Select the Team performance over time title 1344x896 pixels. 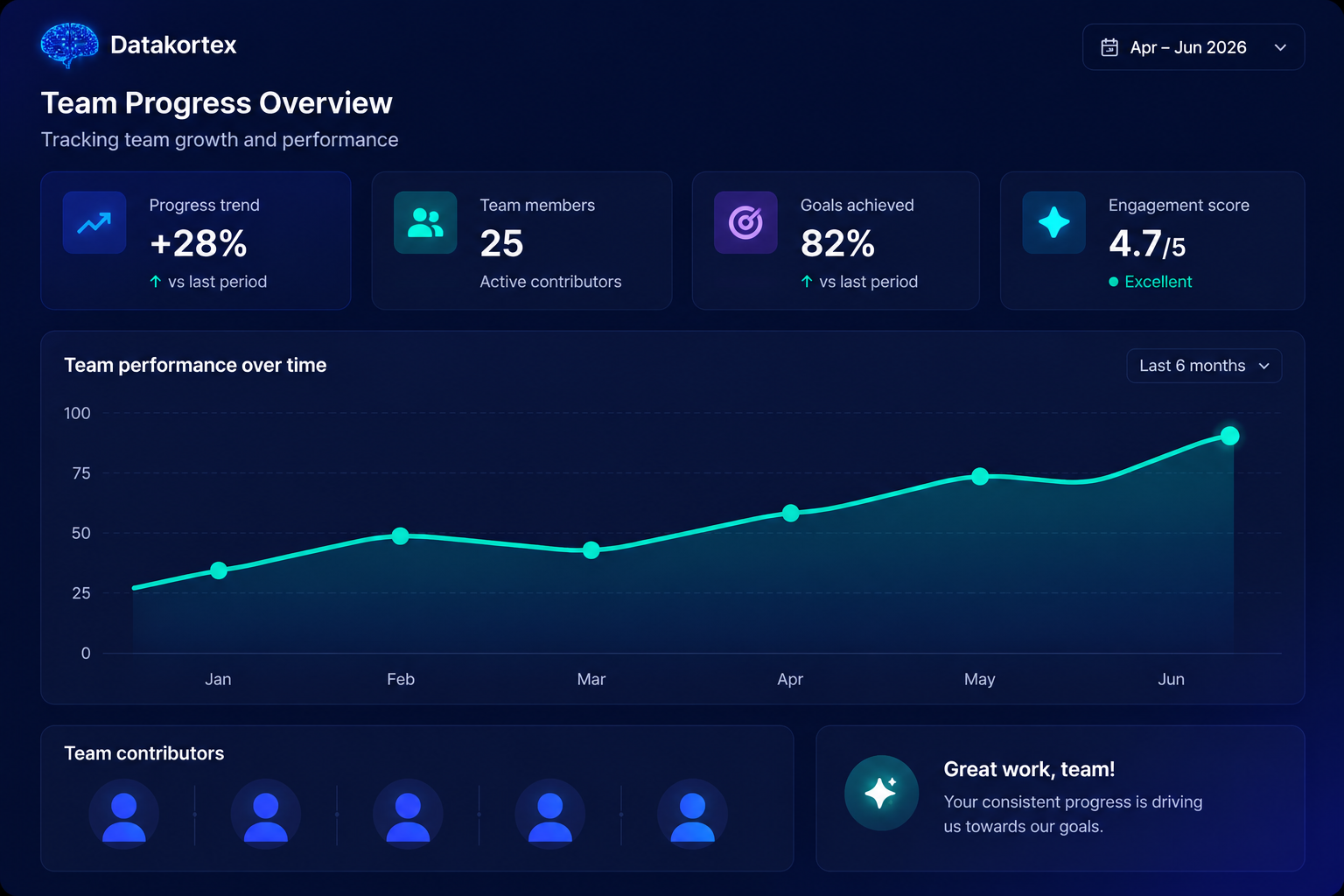[195, 366]
